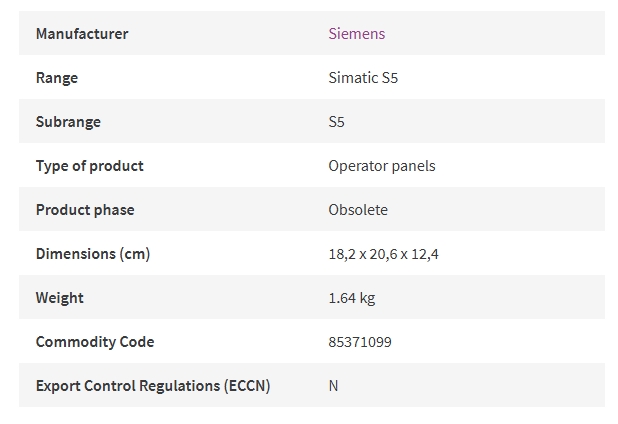Open the Siemens manufacturer link

pos(357,33)
